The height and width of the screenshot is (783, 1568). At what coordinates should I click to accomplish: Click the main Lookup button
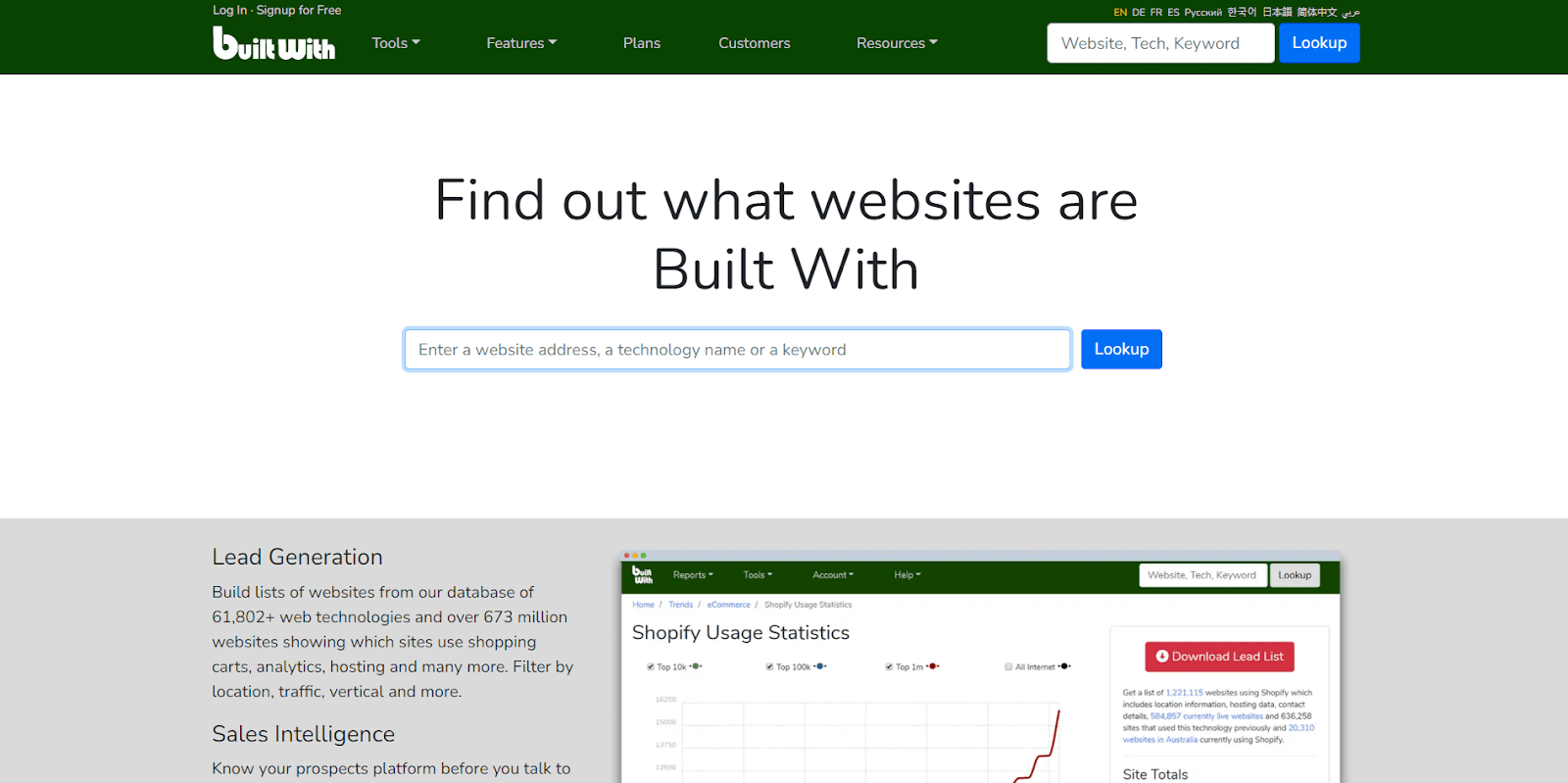coord(1121,350)
